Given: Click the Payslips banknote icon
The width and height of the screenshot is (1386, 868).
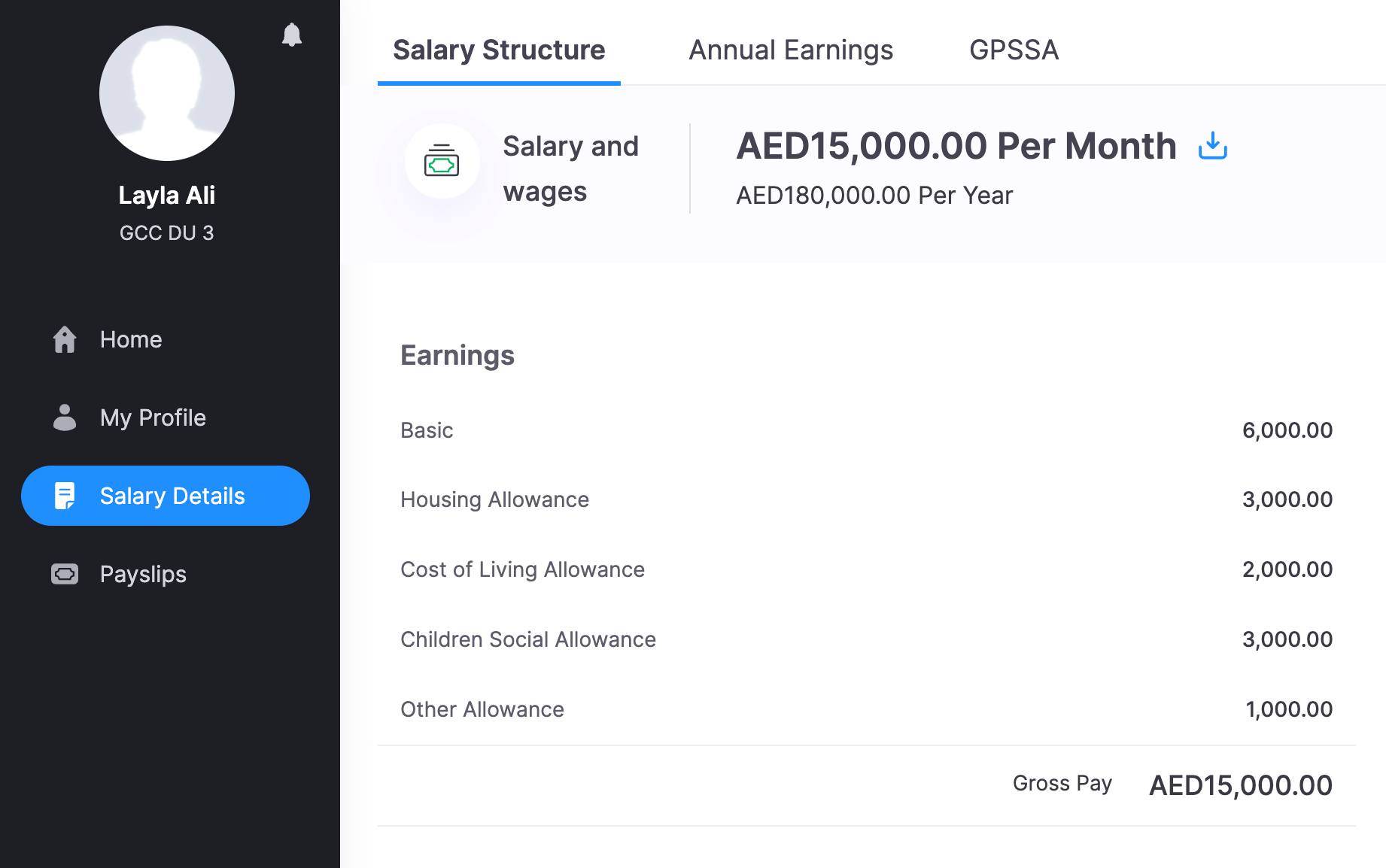Looking at the screenshot, I should [65, 574].
